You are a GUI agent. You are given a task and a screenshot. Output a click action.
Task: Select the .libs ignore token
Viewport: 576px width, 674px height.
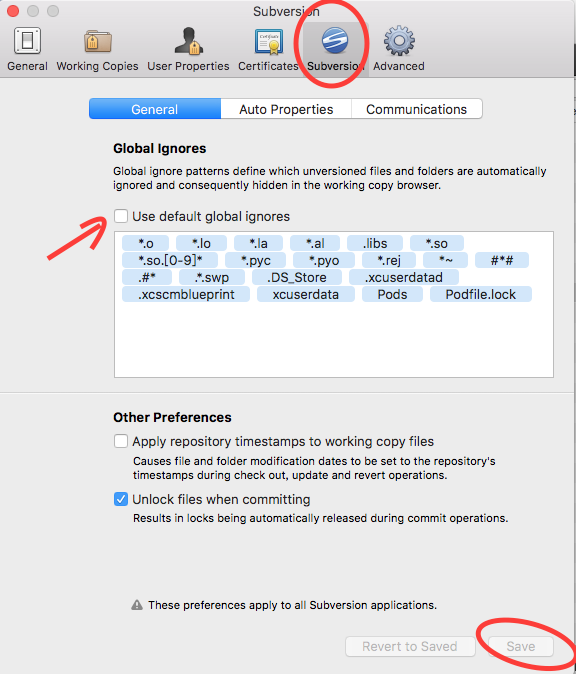375,243
